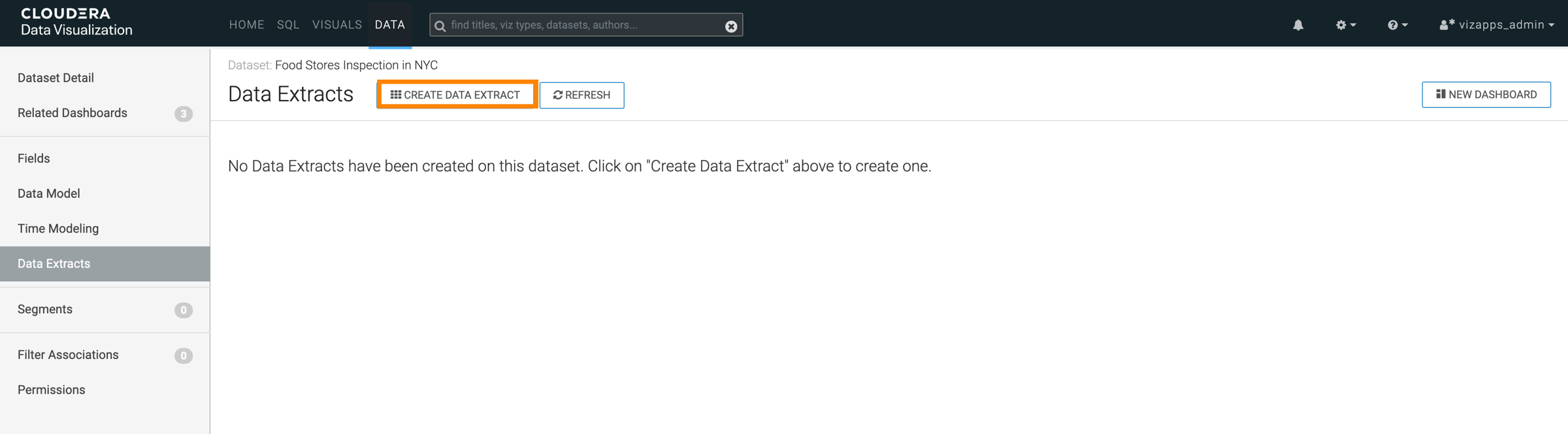Click the notifications bell icon
Screen dimensions: 1568x434
pos(1298,25)
